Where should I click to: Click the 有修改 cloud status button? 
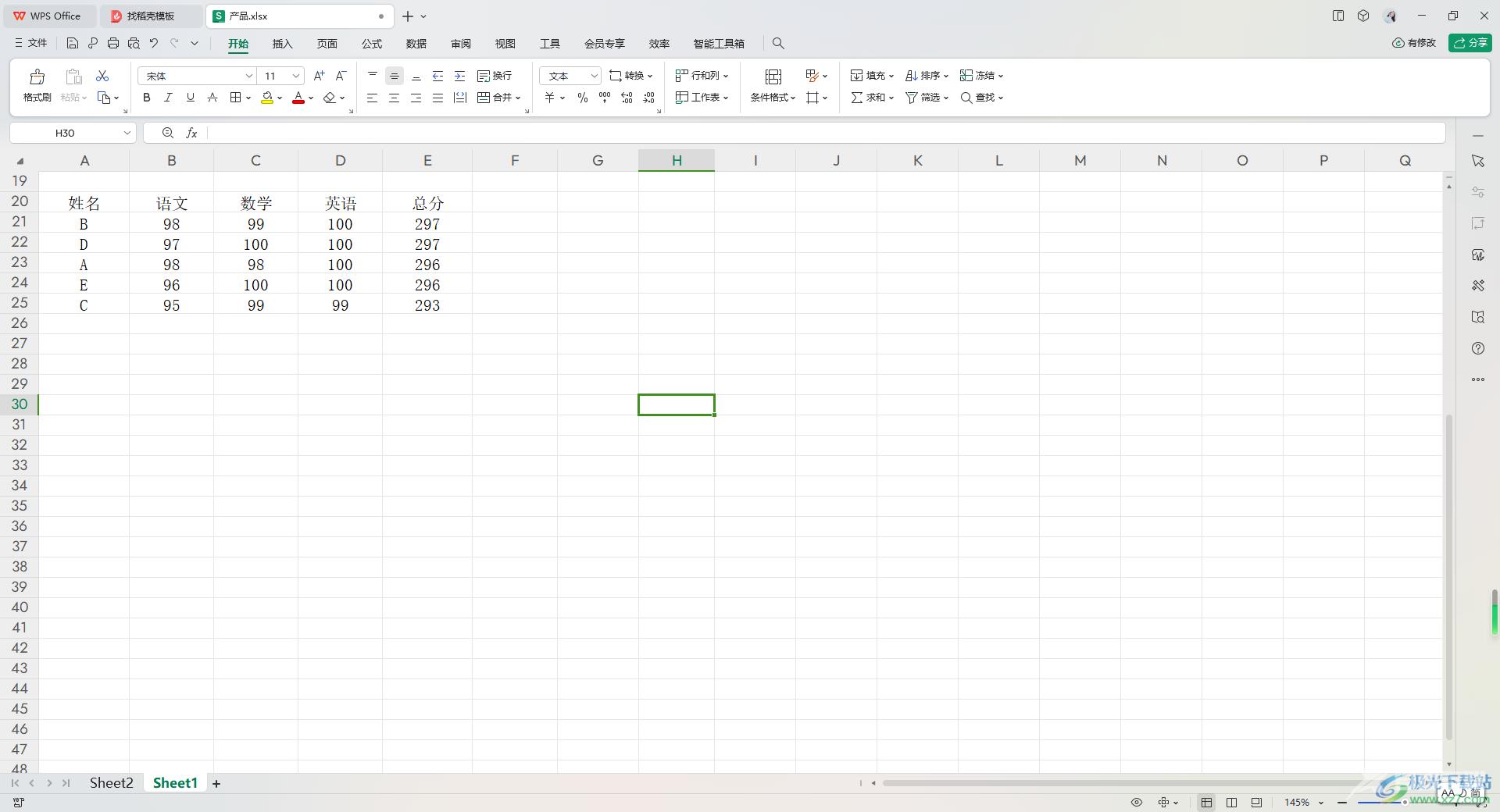coord(1414,43)
